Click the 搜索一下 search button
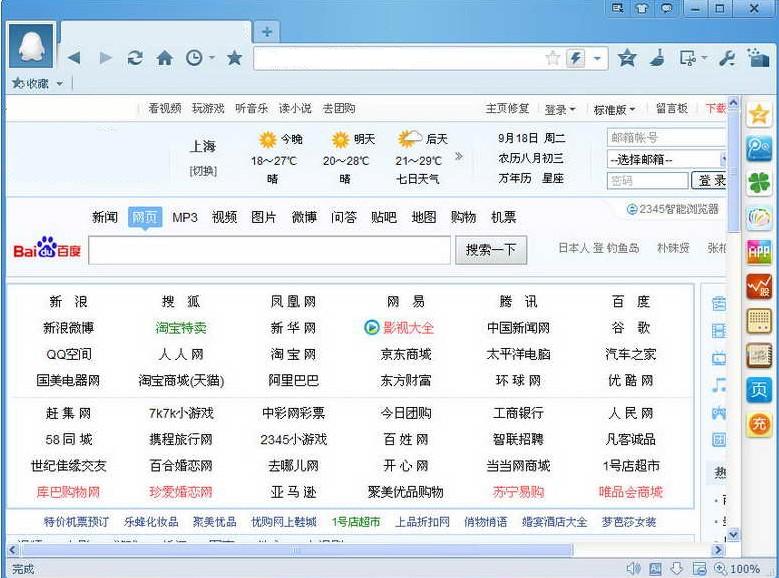 point(491,250)
